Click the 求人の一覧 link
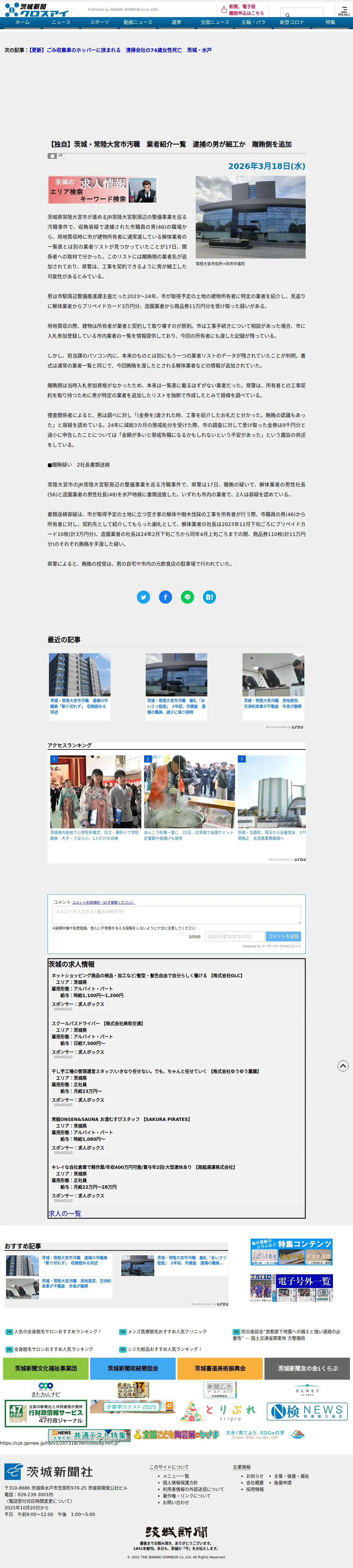Screen dimensions: 353x1568 pos(64,1213)
